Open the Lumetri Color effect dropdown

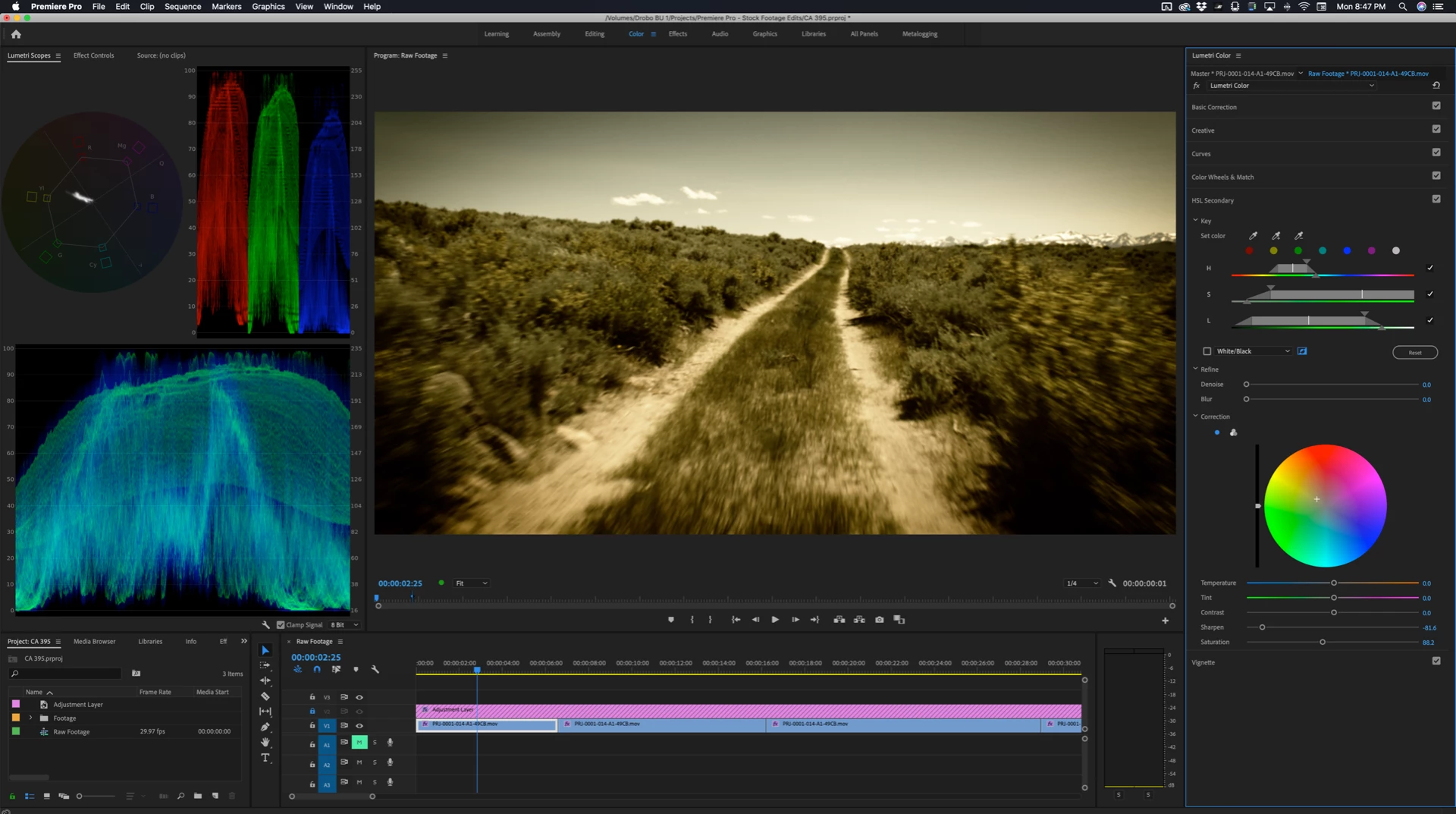tap(1292, 86)
